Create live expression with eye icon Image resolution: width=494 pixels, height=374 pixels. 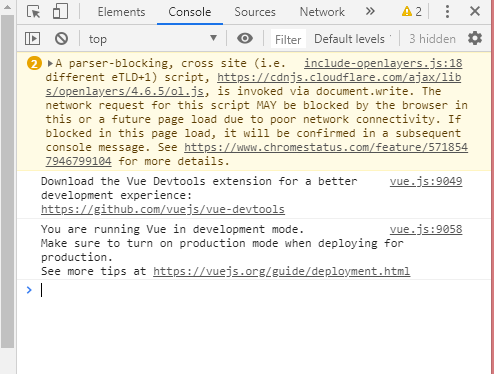coord(245,38)
